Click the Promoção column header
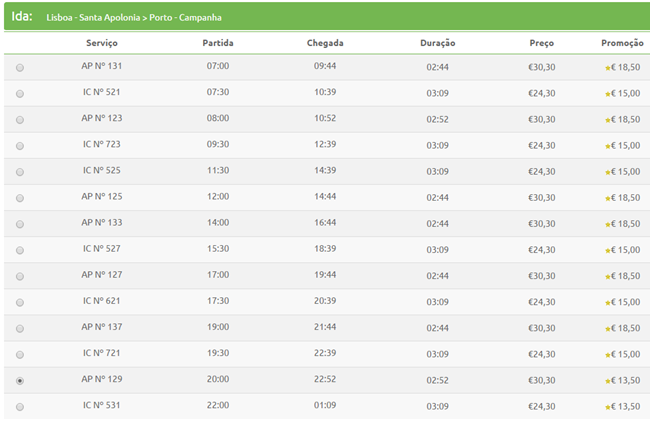650x422 pixels. [x=622, y=43]
